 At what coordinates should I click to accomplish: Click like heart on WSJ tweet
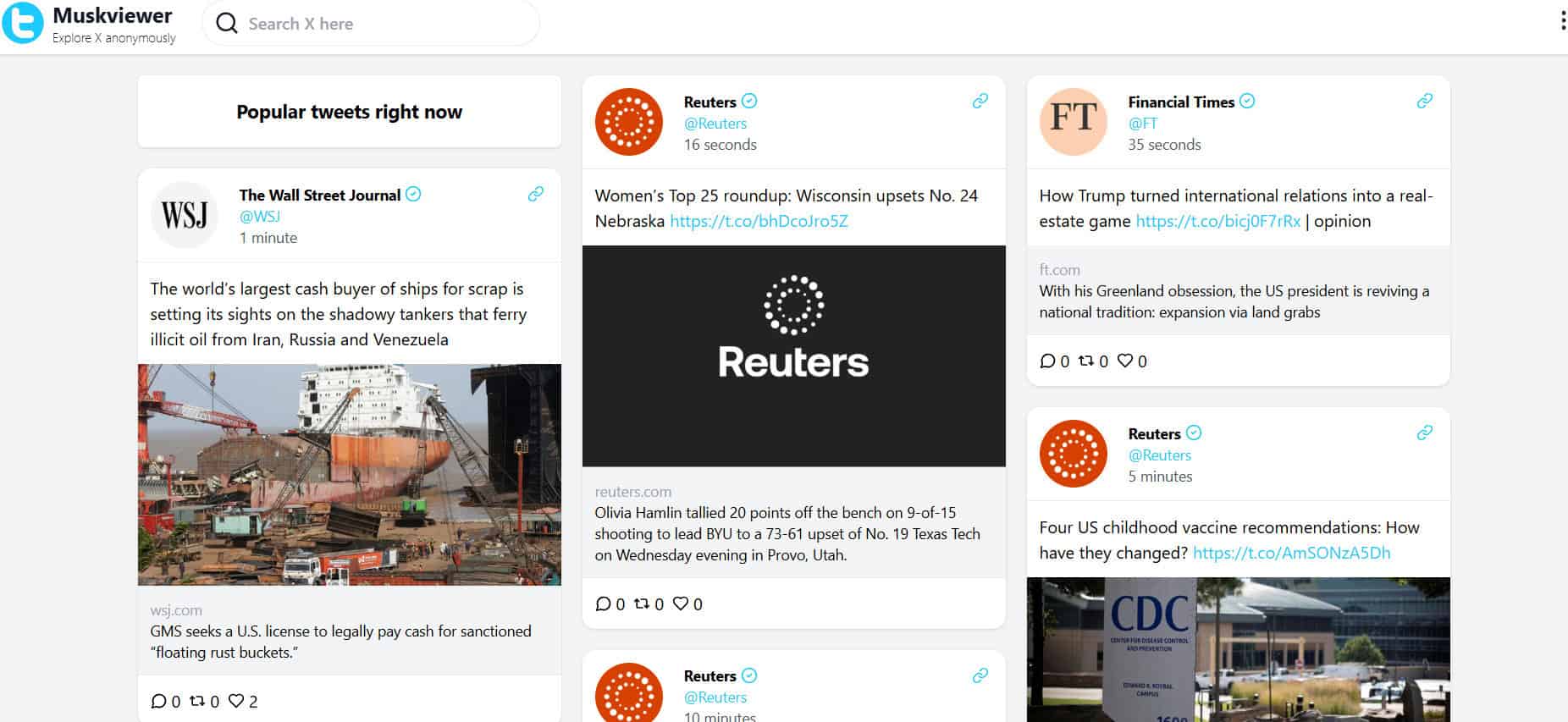[x=236, y=701]
